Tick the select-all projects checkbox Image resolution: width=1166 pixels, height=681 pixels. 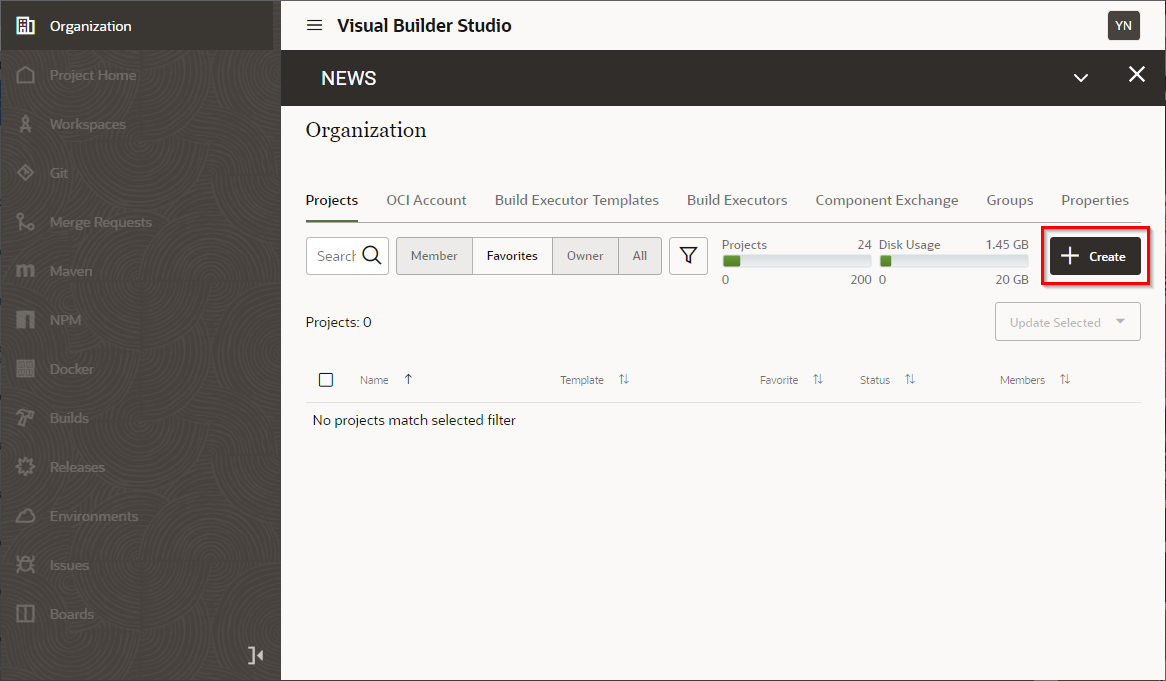[326, 380]
